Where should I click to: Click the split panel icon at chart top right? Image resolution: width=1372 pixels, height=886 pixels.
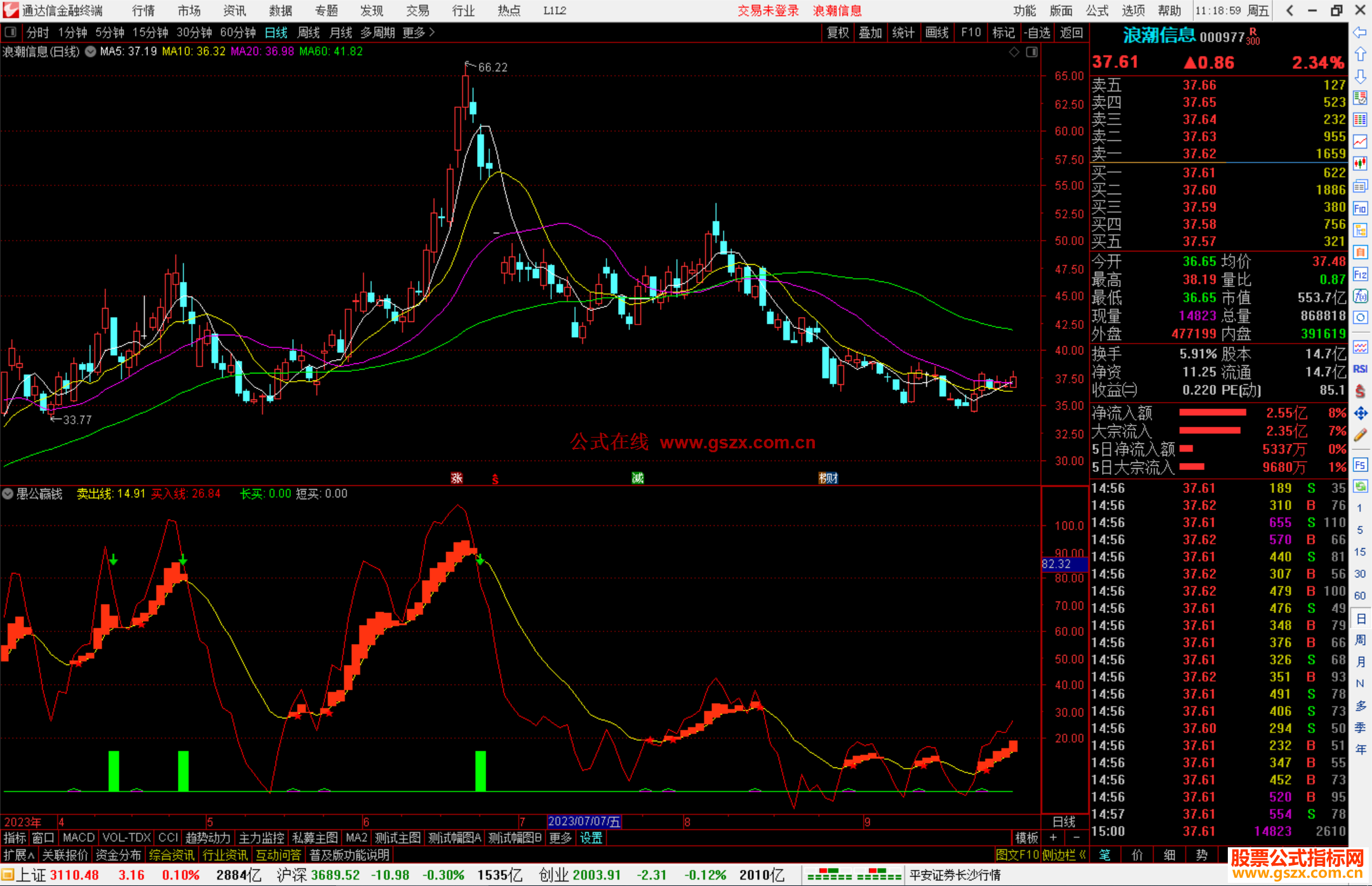(x=1032, y=52)
